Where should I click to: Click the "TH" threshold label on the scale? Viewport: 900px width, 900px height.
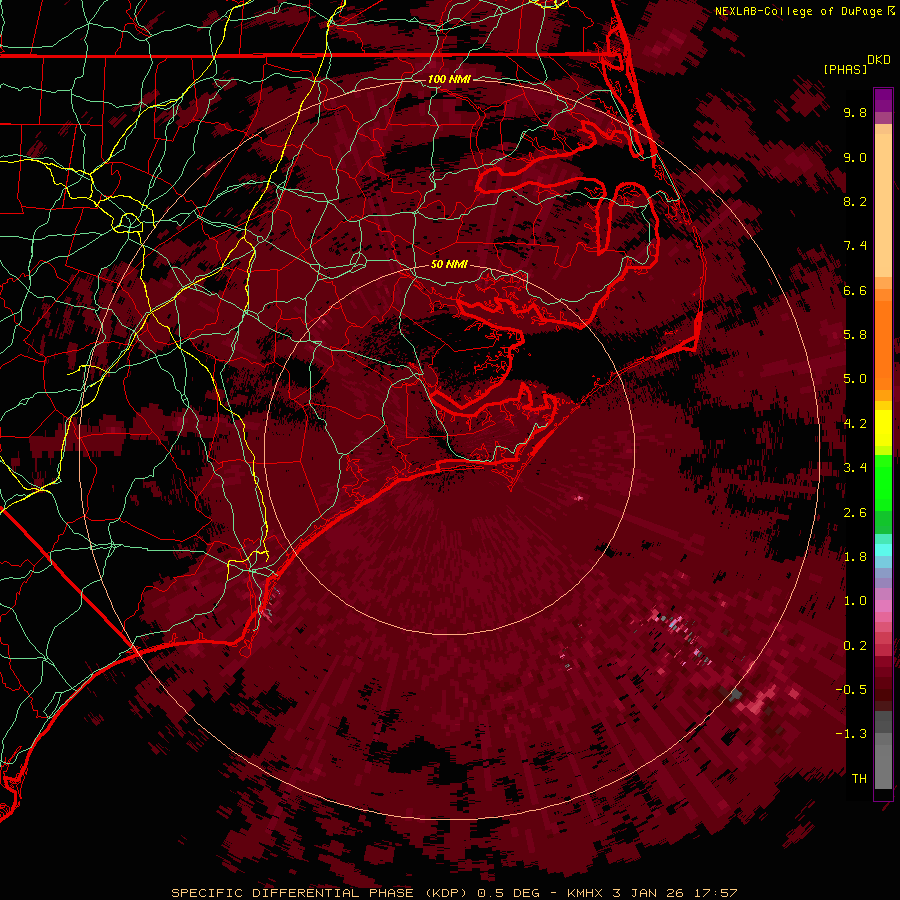(x=859, y=779)
